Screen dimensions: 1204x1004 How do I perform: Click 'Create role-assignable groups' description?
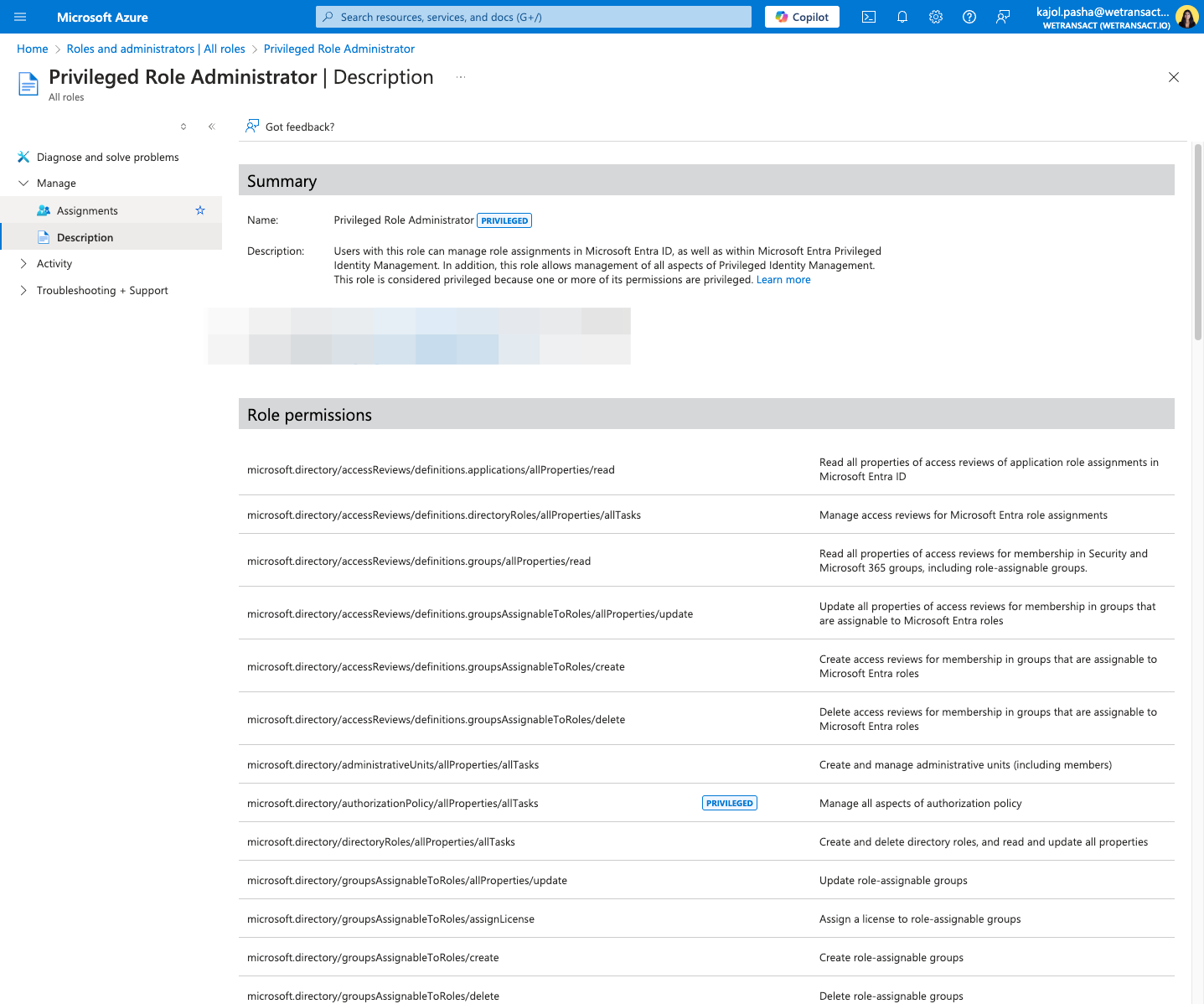(891, 957)
